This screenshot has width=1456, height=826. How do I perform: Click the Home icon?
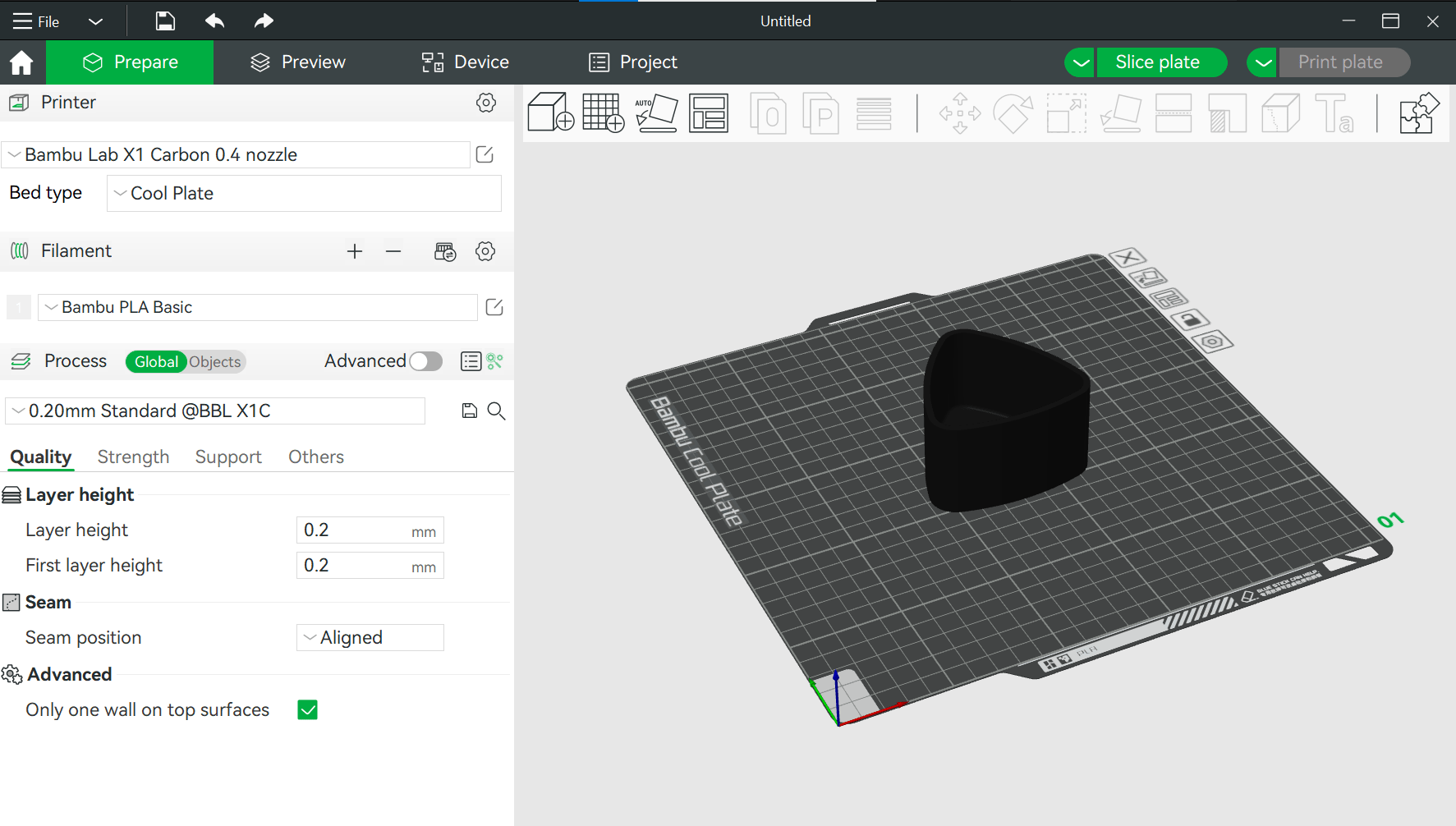tap(22, 62)
